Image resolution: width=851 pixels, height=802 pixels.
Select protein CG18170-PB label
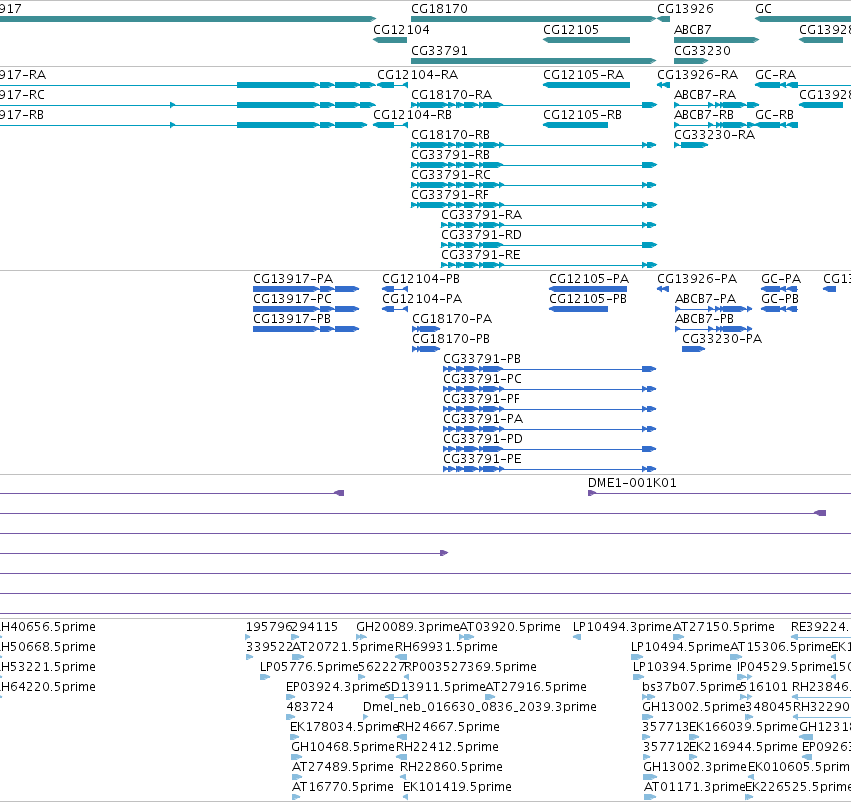click(451, 339)
